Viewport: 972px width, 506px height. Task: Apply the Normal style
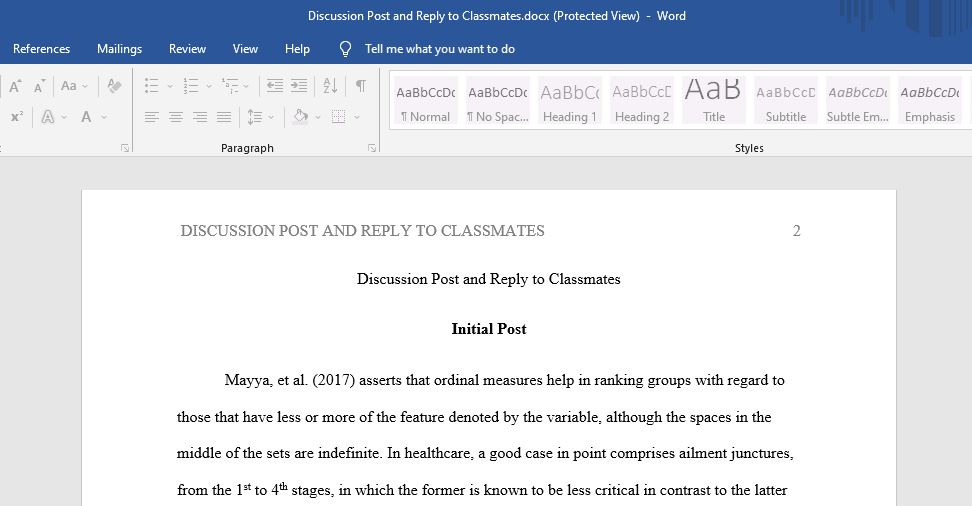[425, 100]
